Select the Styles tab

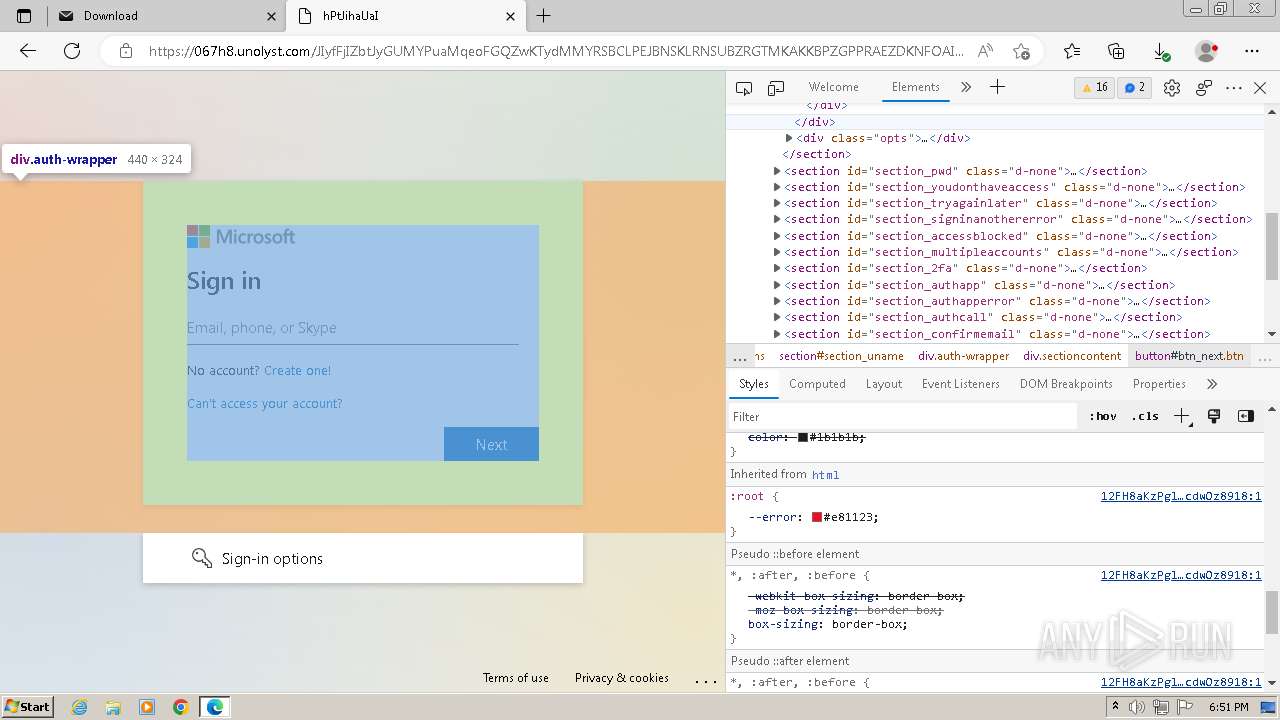point(753,384)
